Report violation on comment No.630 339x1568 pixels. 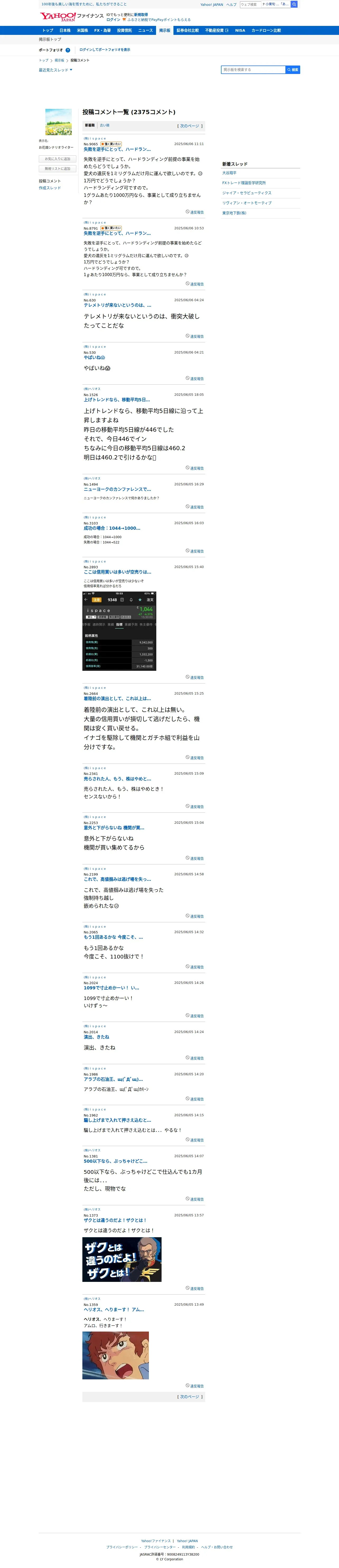(x=195, y=337)
